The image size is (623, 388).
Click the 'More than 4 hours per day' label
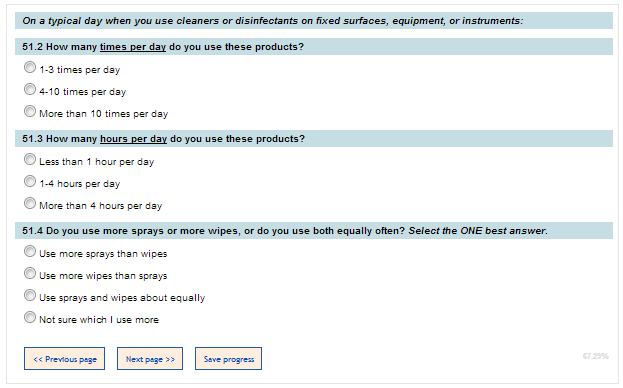(101, 206)
